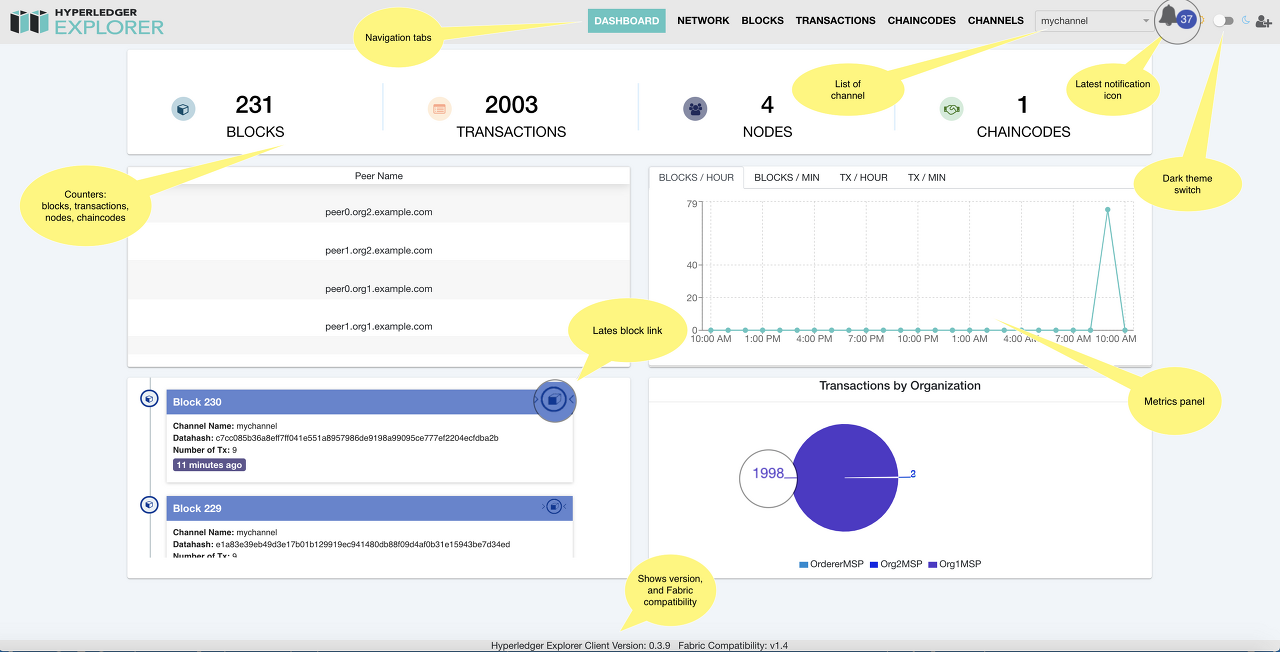The height and width of the screenshot is (652, 1280).
Task: Click the Block 230 header
Action: click(369, 402)
